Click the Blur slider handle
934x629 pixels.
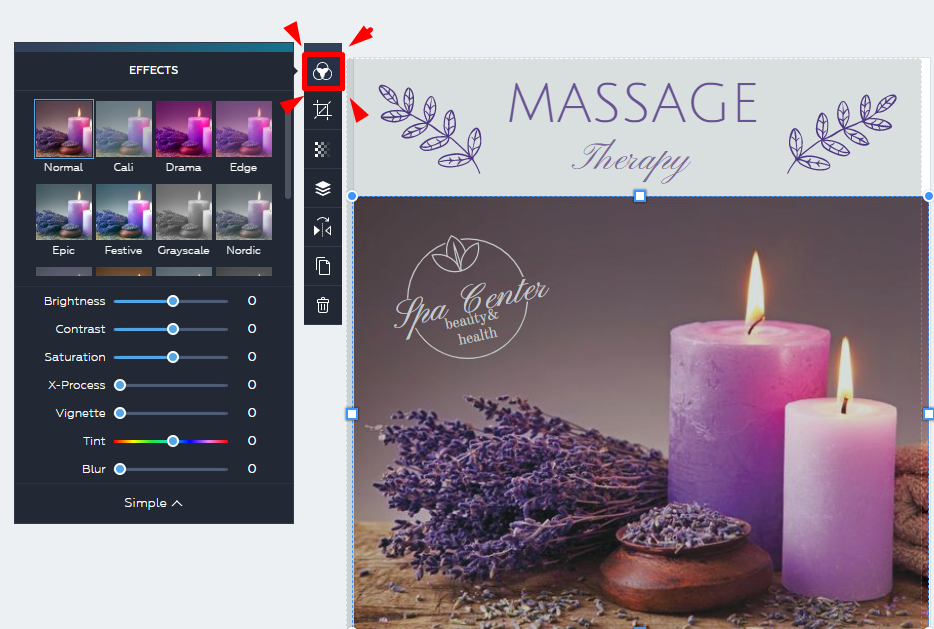(x=120, y=469)
